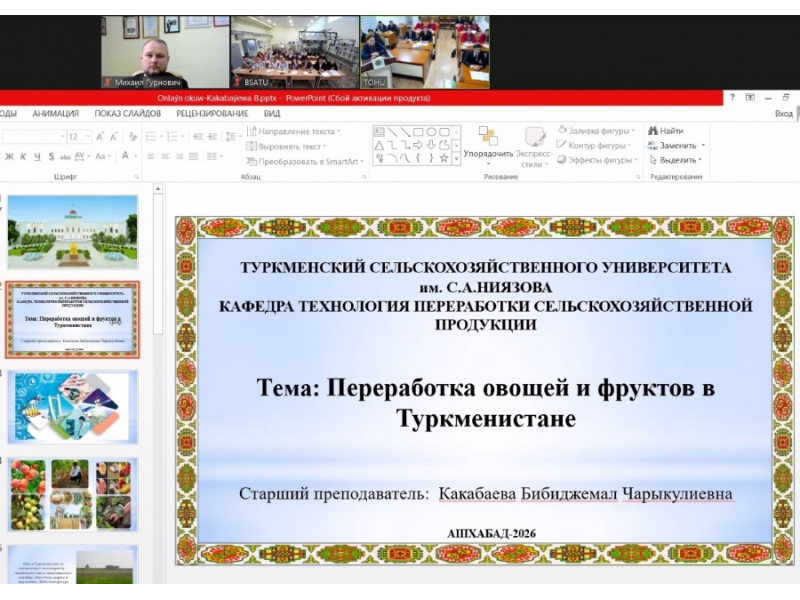The width and height of the screenshot is (800, 600).
Task: Click the Вход sign-in link
Action: tap(783, 114)
